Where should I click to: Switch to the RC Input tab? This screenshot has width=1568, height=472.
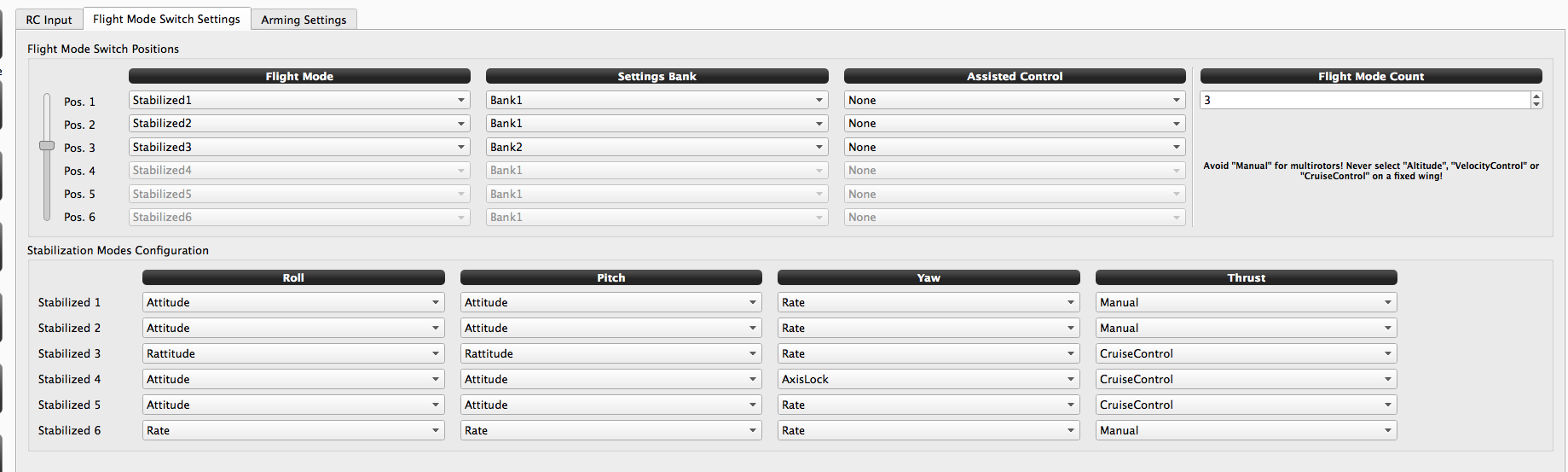coord(49,20)
